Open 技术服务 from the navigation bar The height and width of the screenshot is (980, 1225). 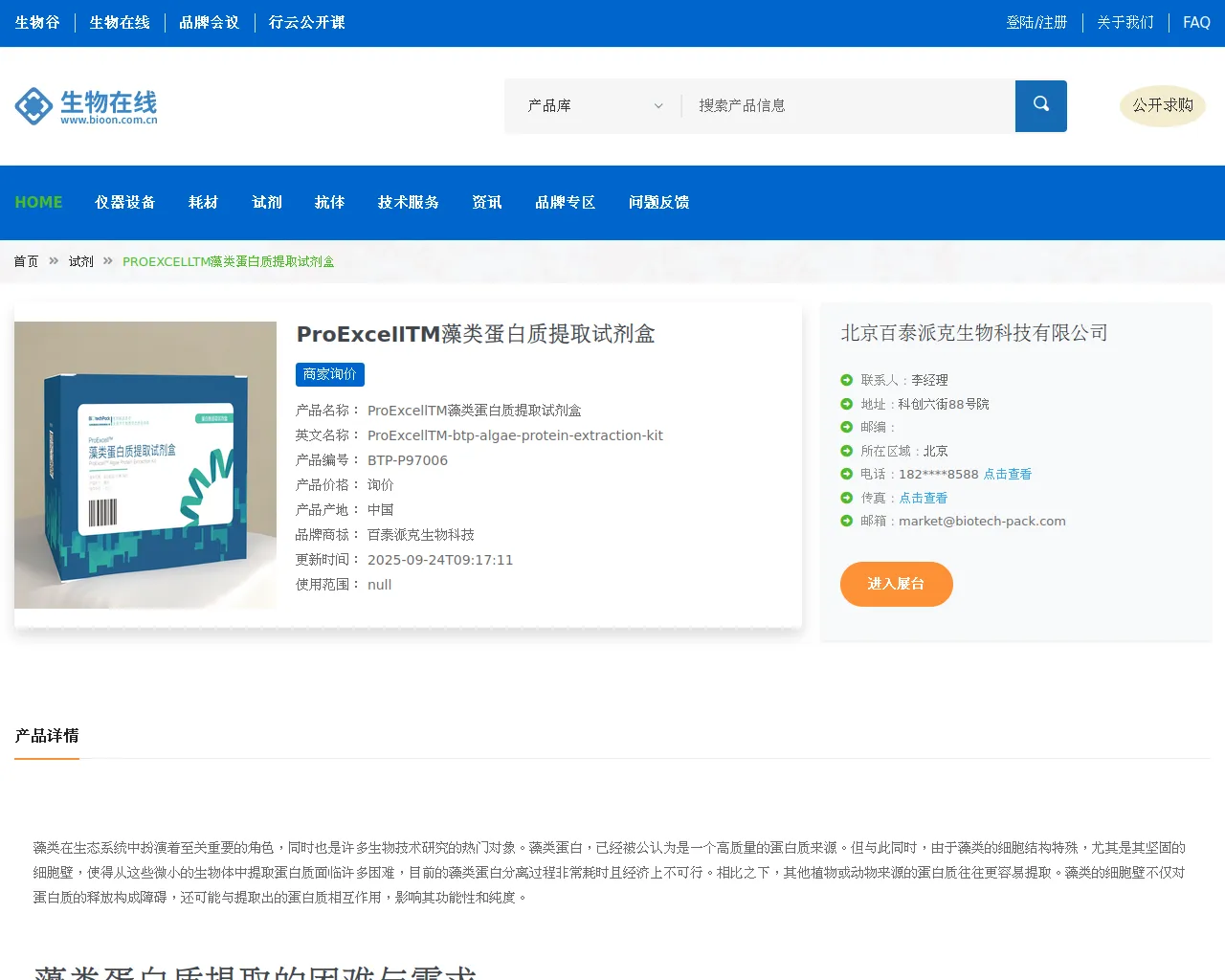coord(408,203)
